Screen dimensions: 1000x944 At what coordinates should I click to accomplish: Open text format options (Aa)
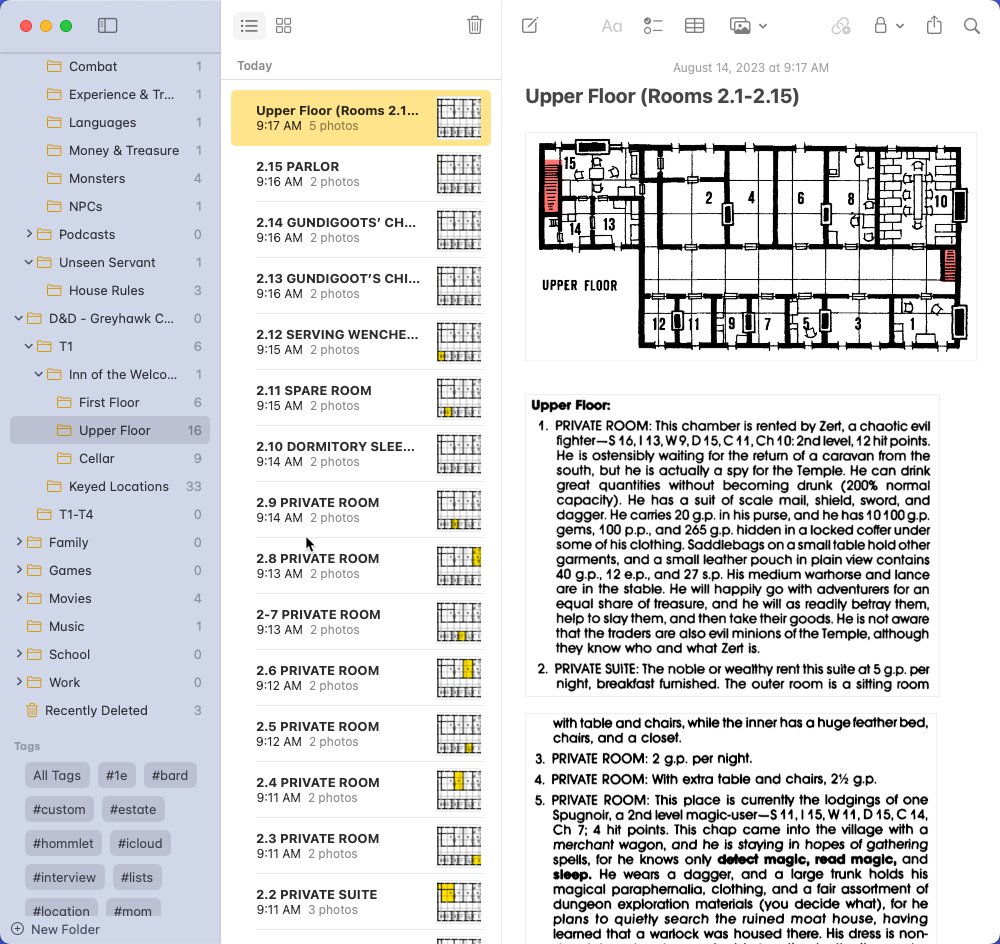tap(612, 26)
